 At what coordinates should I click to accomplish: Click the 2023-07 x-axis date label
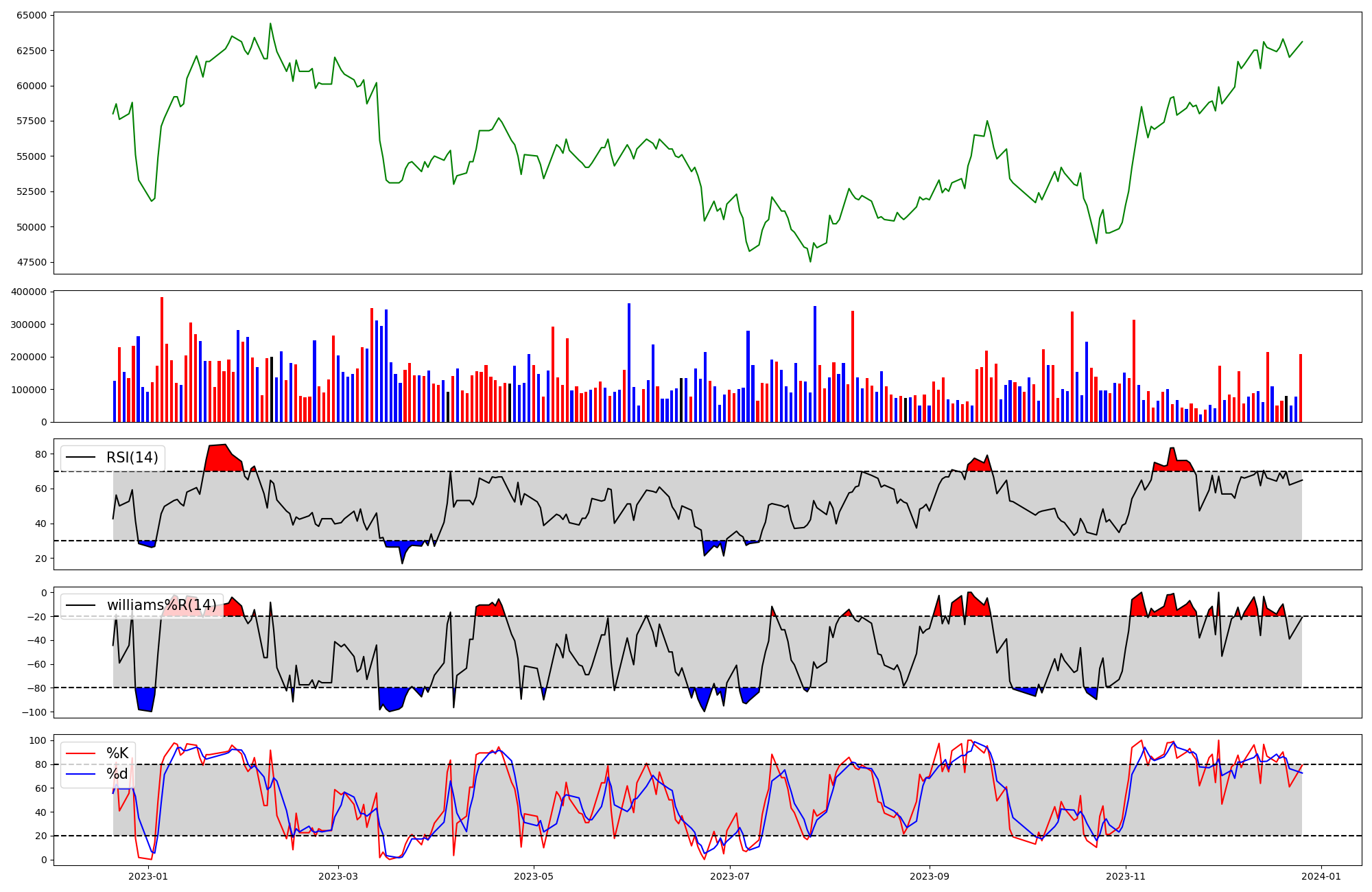730,876
